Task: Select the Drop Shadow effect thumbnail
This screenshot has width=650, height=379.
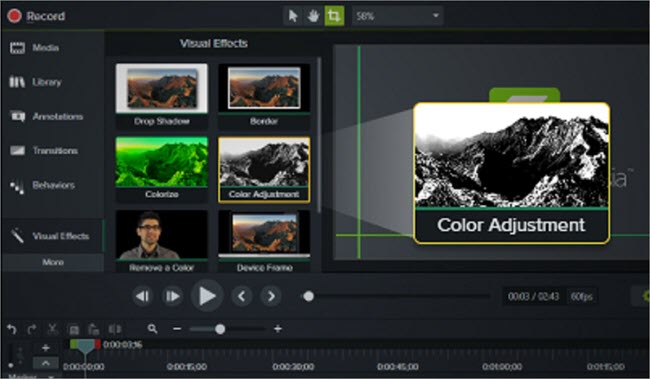Action: [162, 96]
